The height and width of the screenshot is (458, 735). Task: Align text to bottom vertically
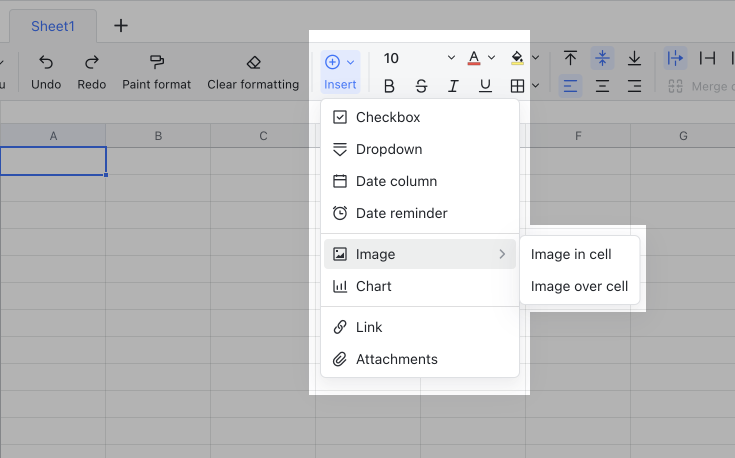click(x=634, y=58)
